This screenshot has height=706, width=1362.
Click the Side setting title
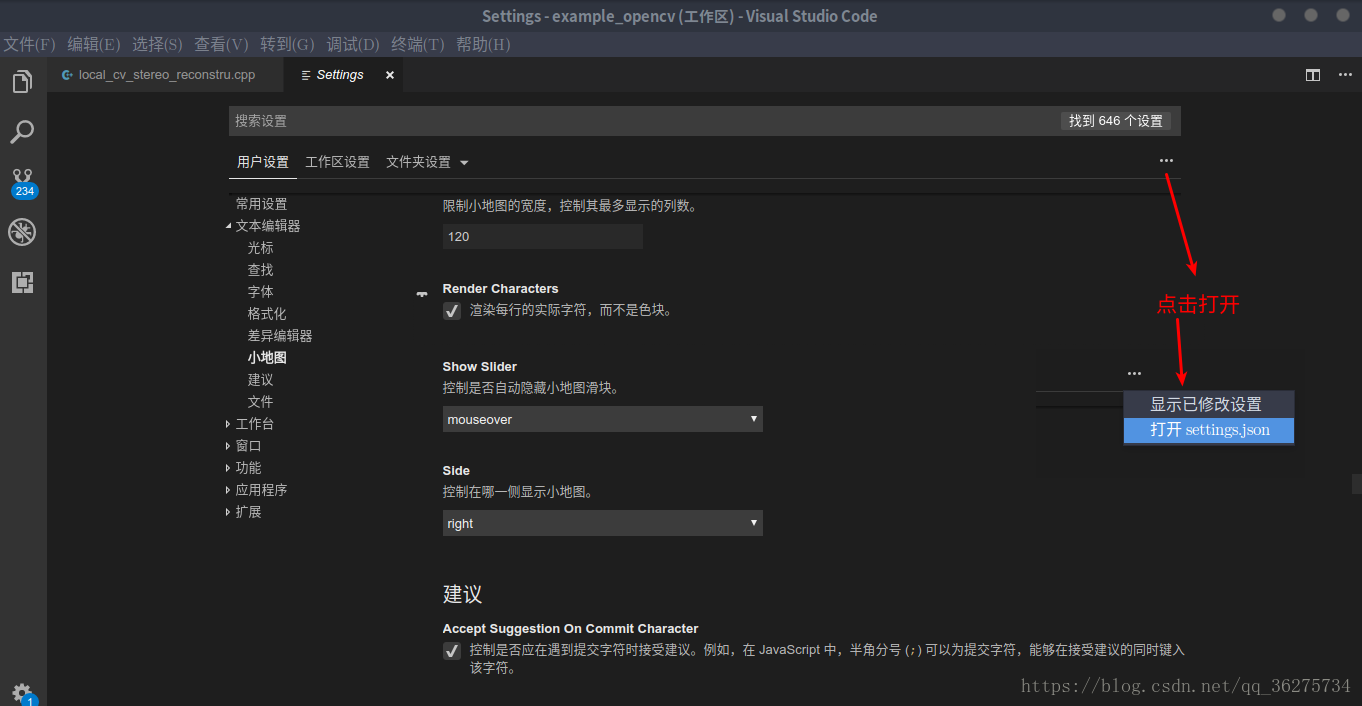click(x=456, y=471)
